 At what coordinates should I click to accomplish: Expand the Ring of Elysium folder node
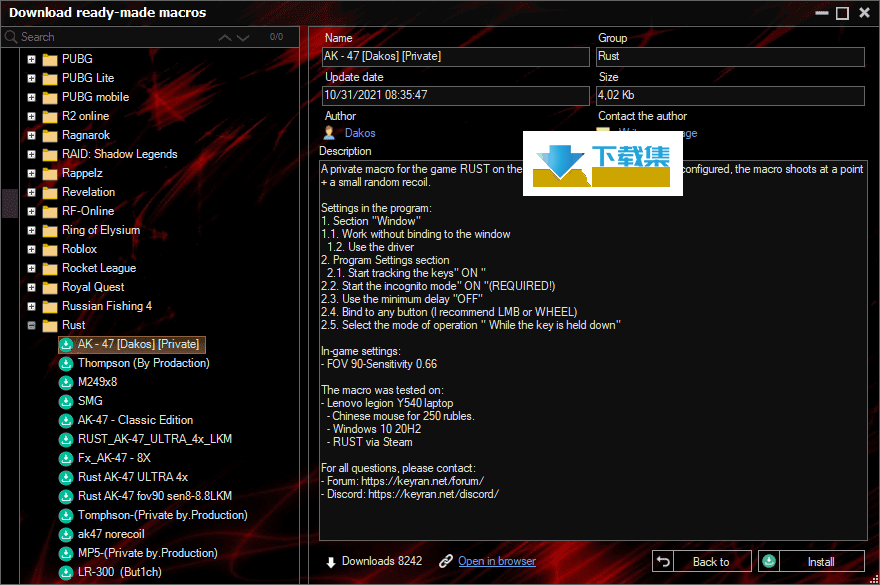click(31, 230)
